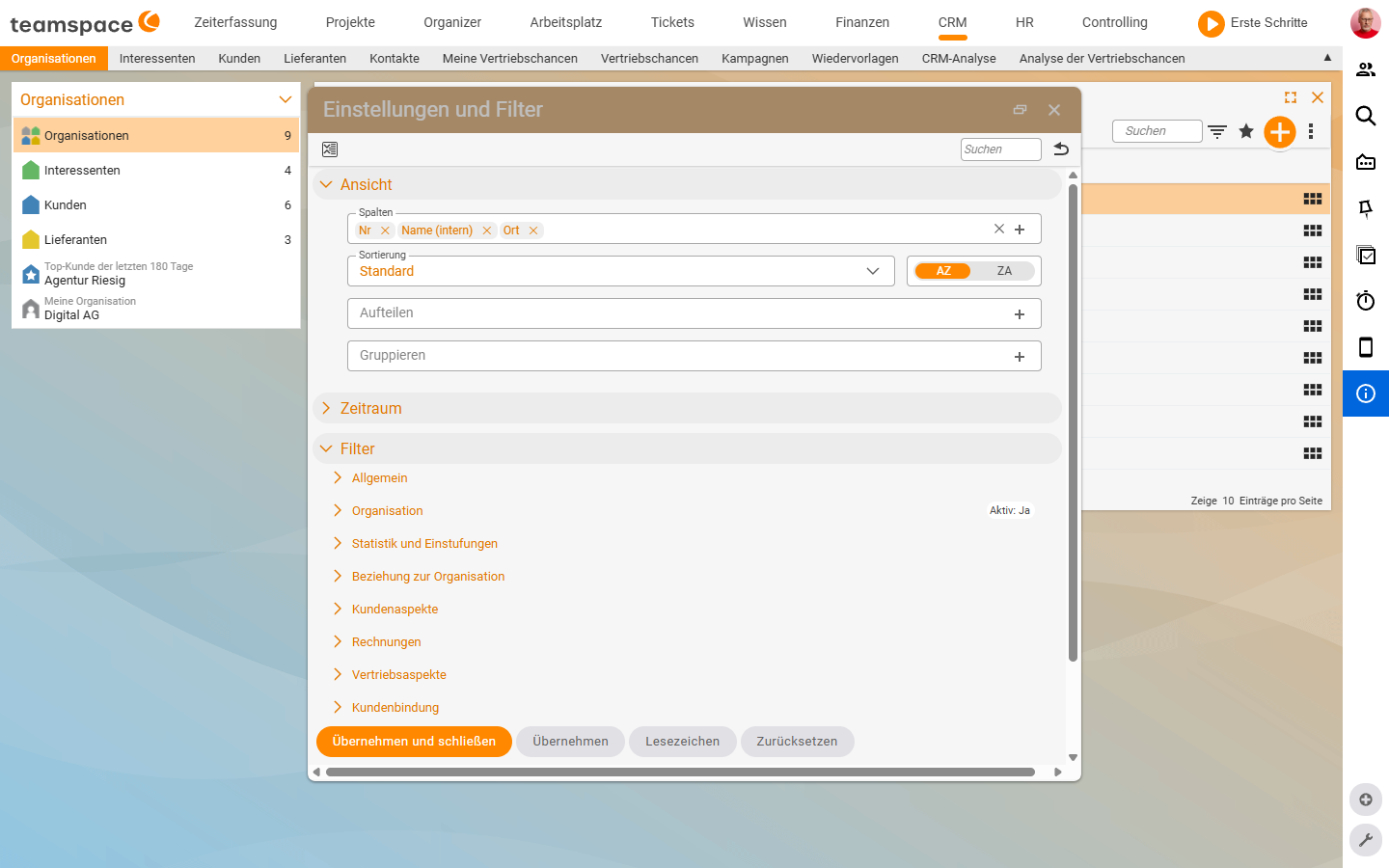
Task: Click the Erste Schritte play button
Action: tap(1211, 23)
